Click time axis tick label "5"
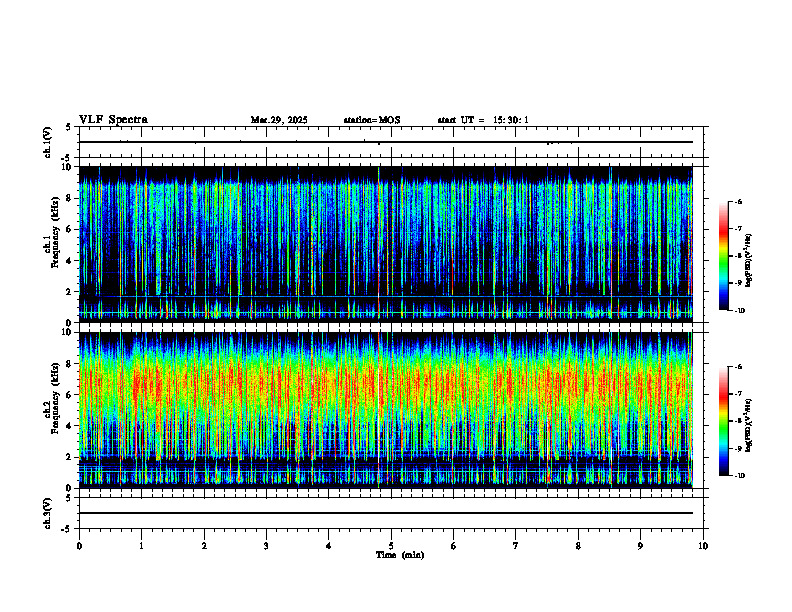The width and height of the screenshot is (792, 612). pos(391,546)
